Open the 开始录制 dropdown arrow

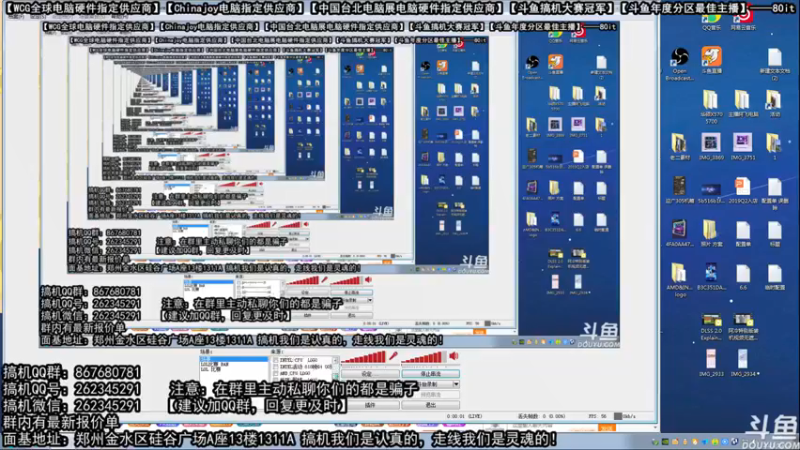(456, 384)
